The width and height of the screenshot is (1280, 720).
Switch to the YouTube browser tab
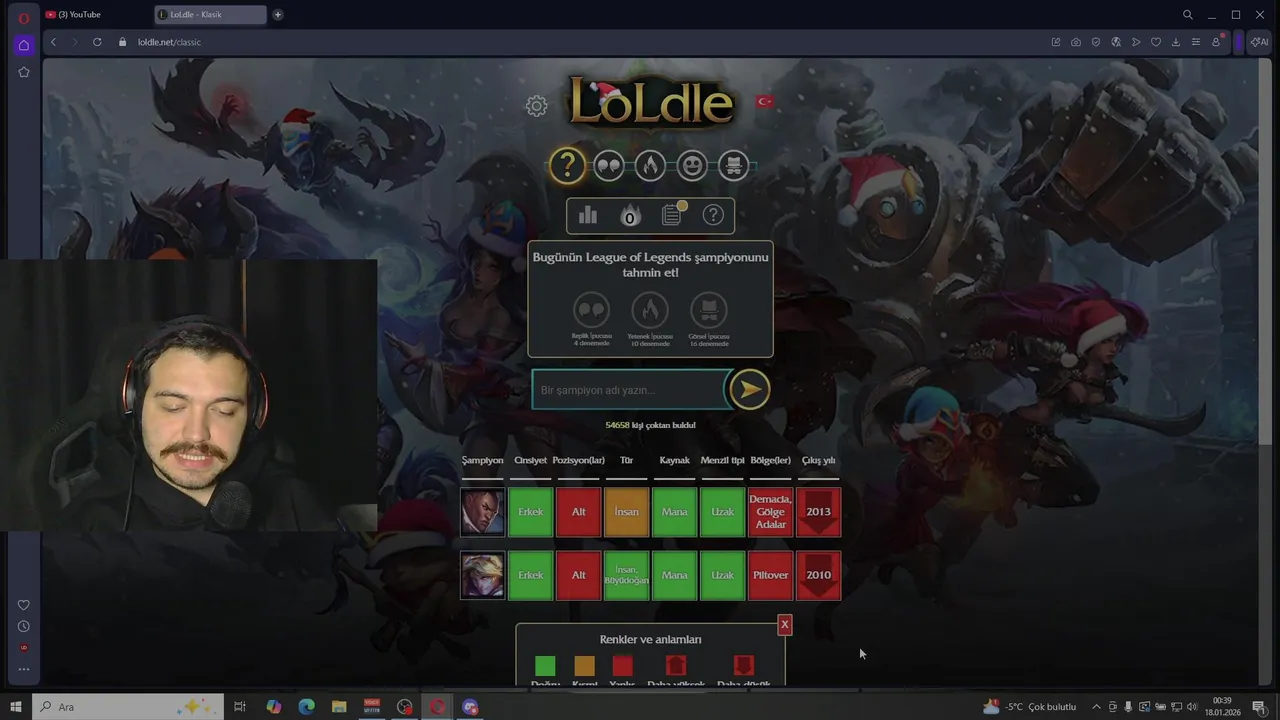click(95, 14)
